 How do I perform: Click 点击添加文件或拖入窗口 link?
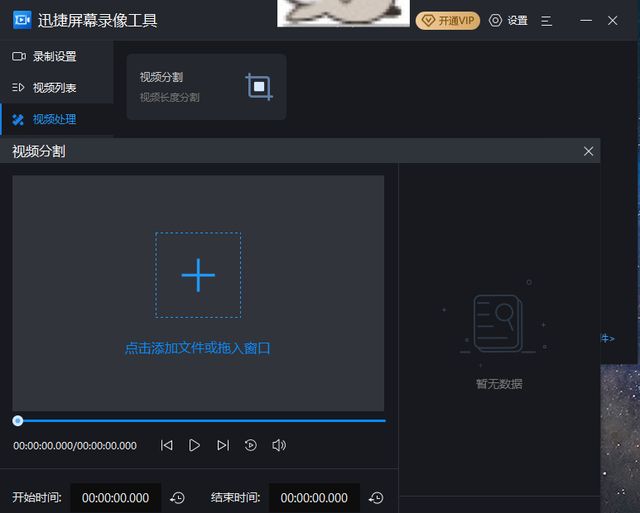click(198, 348)
